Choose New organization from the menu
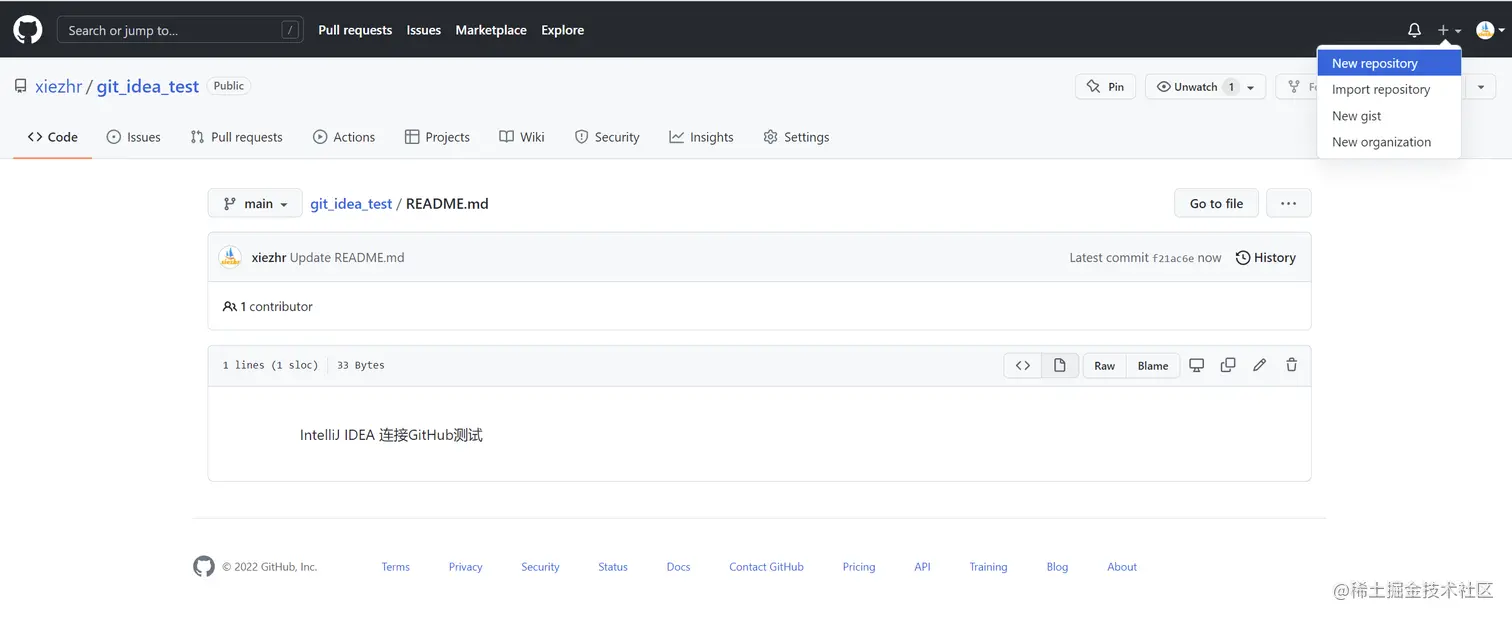 coord(1389,142)
